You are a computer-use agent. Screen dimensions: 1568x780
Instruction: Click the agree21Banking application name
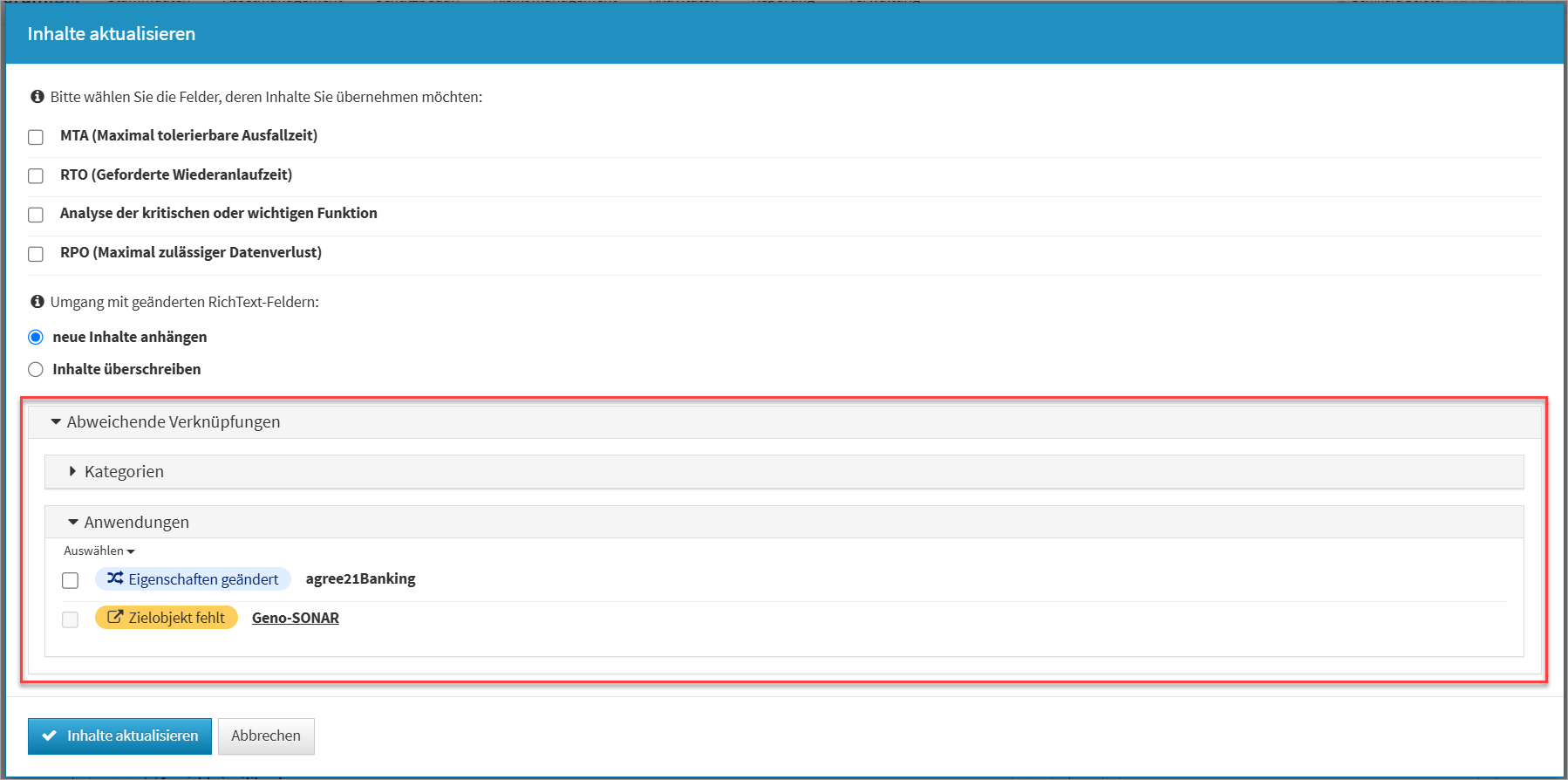click(360, 578)
